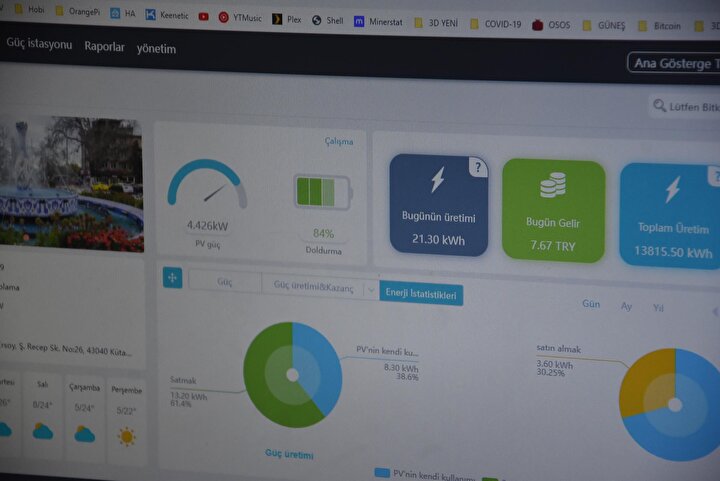The width and height of the screenshot is (720, 481).
Task: Select the Gün time range option
Action: pyautogui.click(x=591, y=305)
